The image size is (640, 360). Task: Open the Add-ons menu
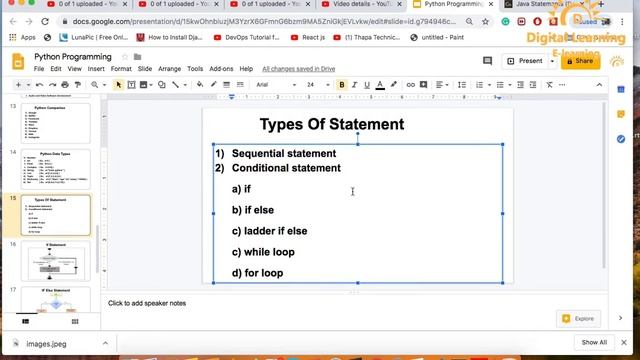[x=221, y=69]
